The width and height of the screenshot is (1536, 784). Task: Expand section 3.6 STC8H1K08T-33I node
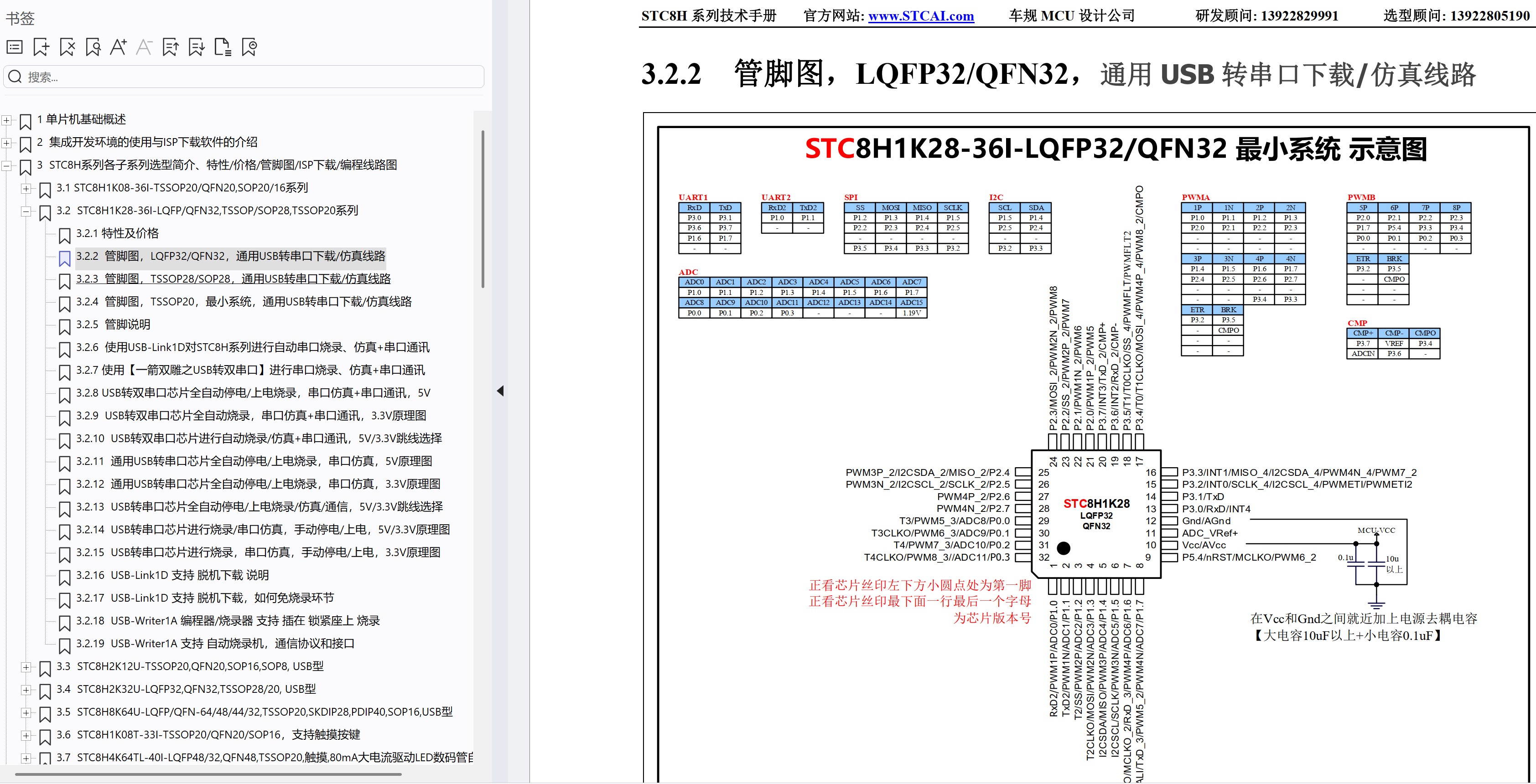pyautogui.click(x=26, y=735)
